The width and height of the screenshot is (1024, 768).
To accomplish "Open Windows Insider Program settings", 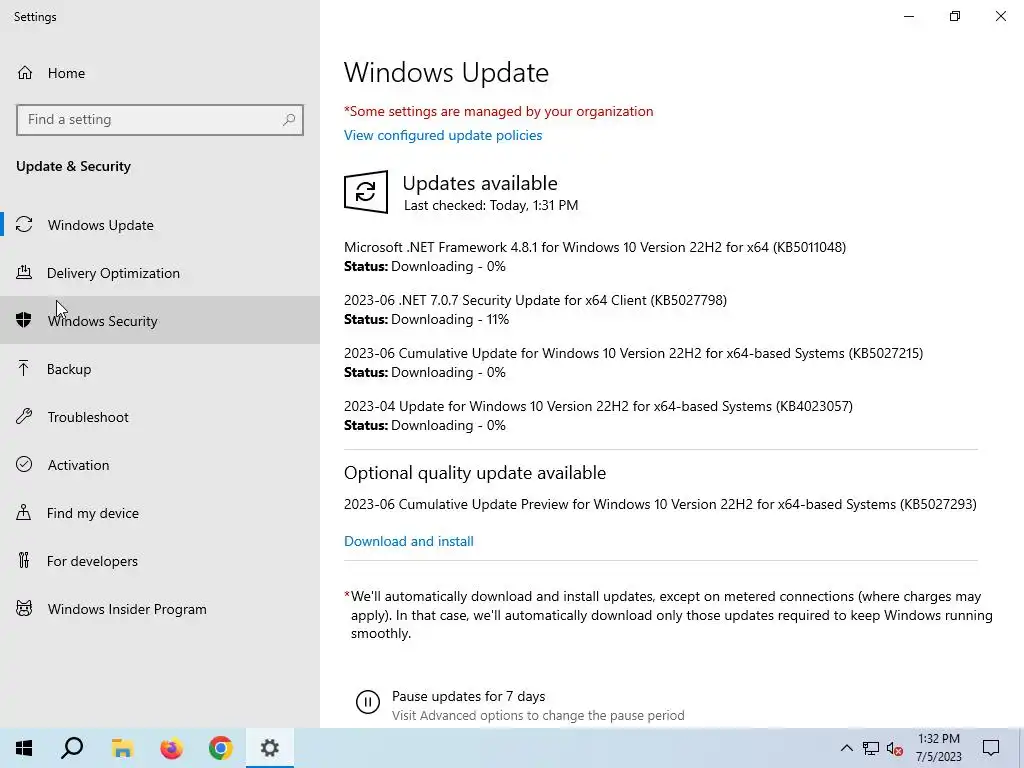I will 160,609.
